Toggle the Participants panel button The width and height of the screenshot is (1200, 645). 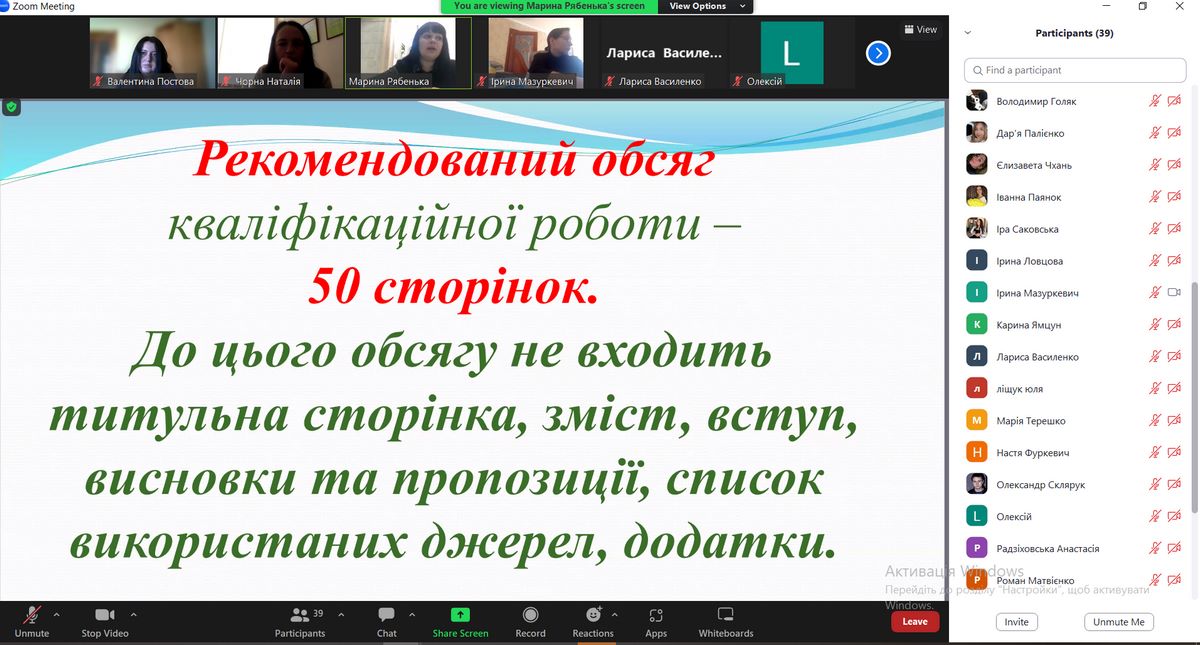[x=299, y=615]
